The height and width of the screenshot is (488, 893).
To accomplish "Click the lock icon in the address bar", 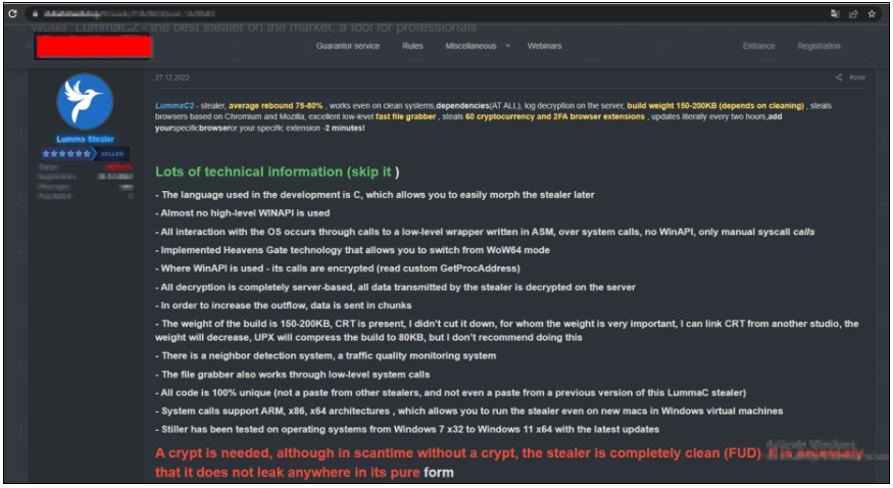I will [35, 13].
